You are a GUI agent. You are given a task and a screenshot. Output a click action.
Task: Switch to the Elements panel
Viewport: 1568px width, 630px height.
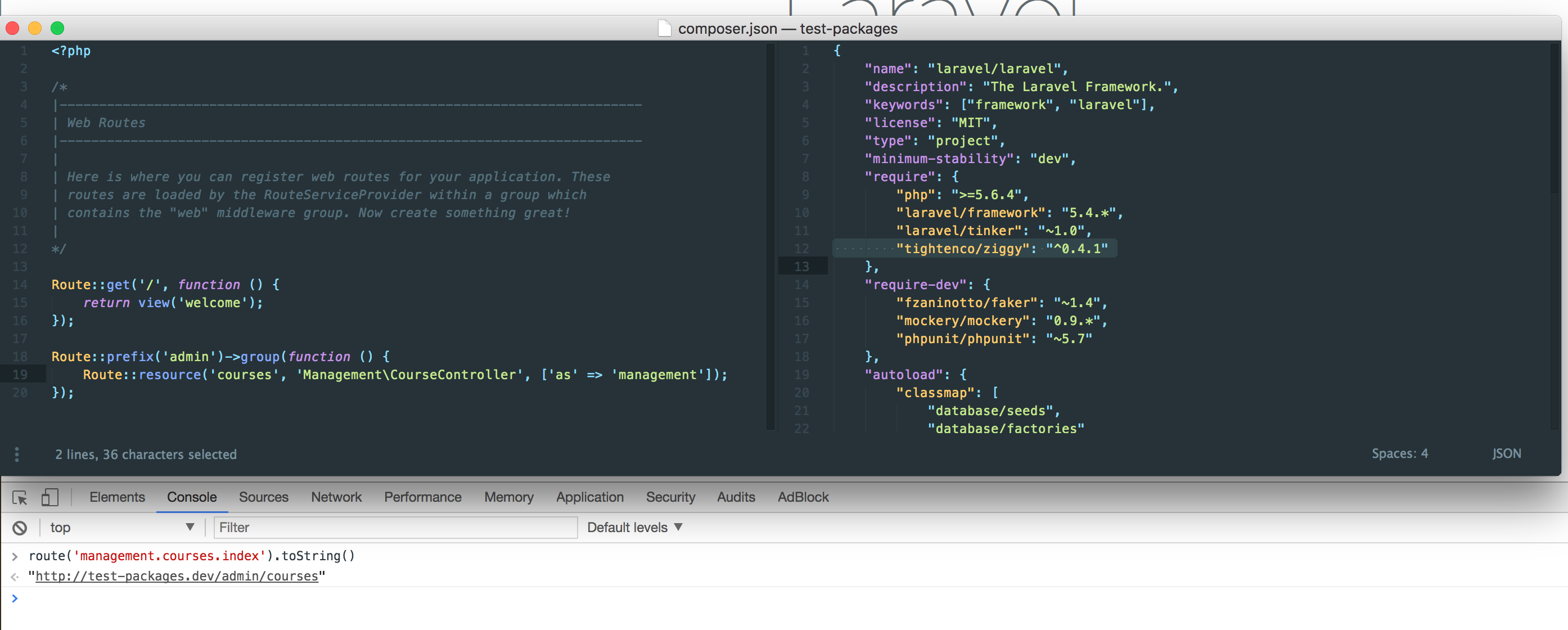[x=117, y=497]
